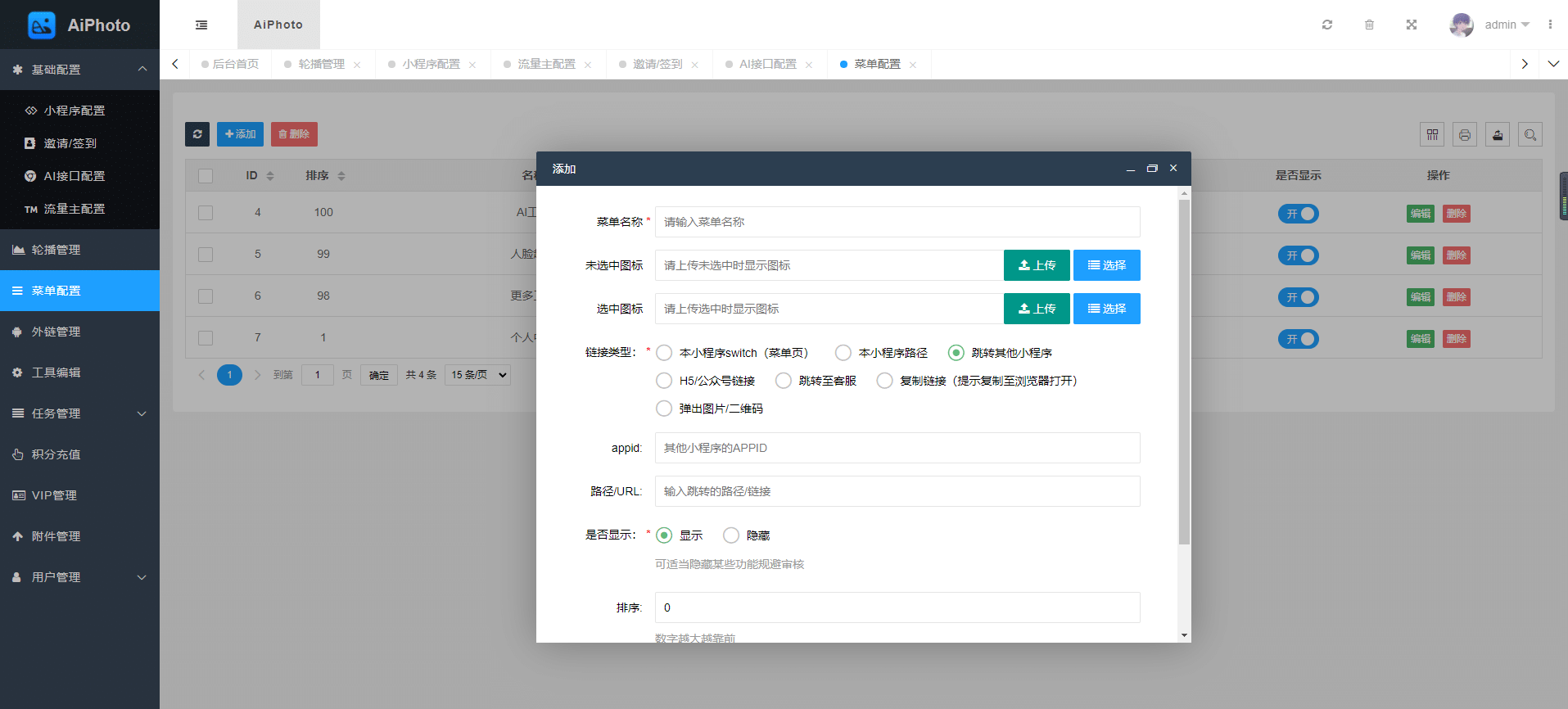Clear cache with the trash icon in header
The height and width of the screenshot is (709, 1568).
1369,25
